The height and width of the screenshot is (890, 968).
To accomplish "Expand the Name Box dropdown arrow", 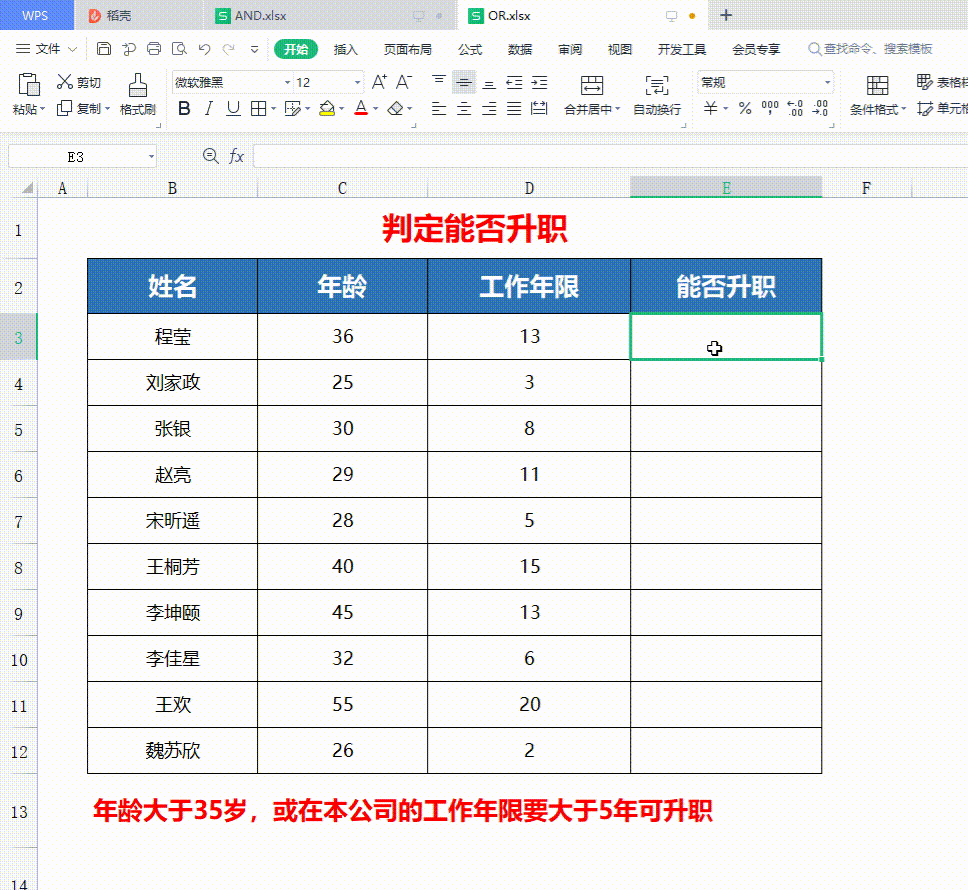I will pyautogui.click(x=151, y=157).
